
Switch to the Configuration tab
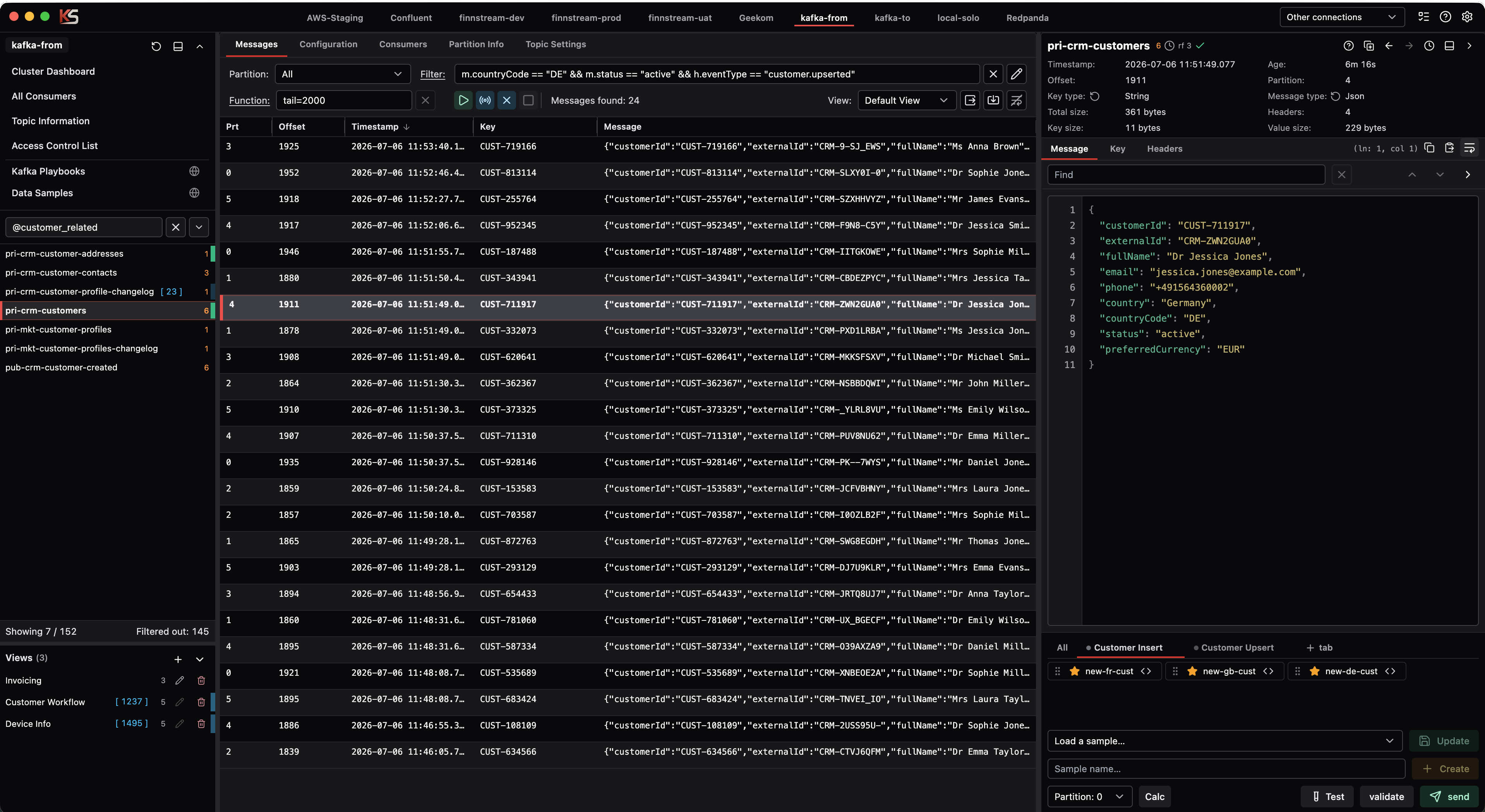[x=328, y=45]
